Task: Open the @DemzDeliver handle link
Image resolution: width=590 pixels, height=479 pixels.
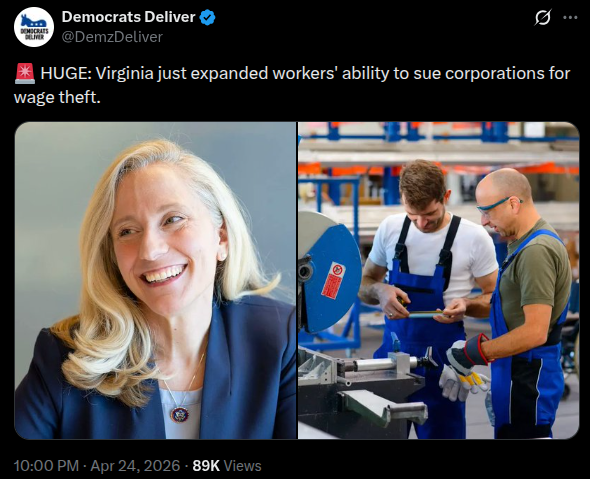Action: (x=112, y=37)
